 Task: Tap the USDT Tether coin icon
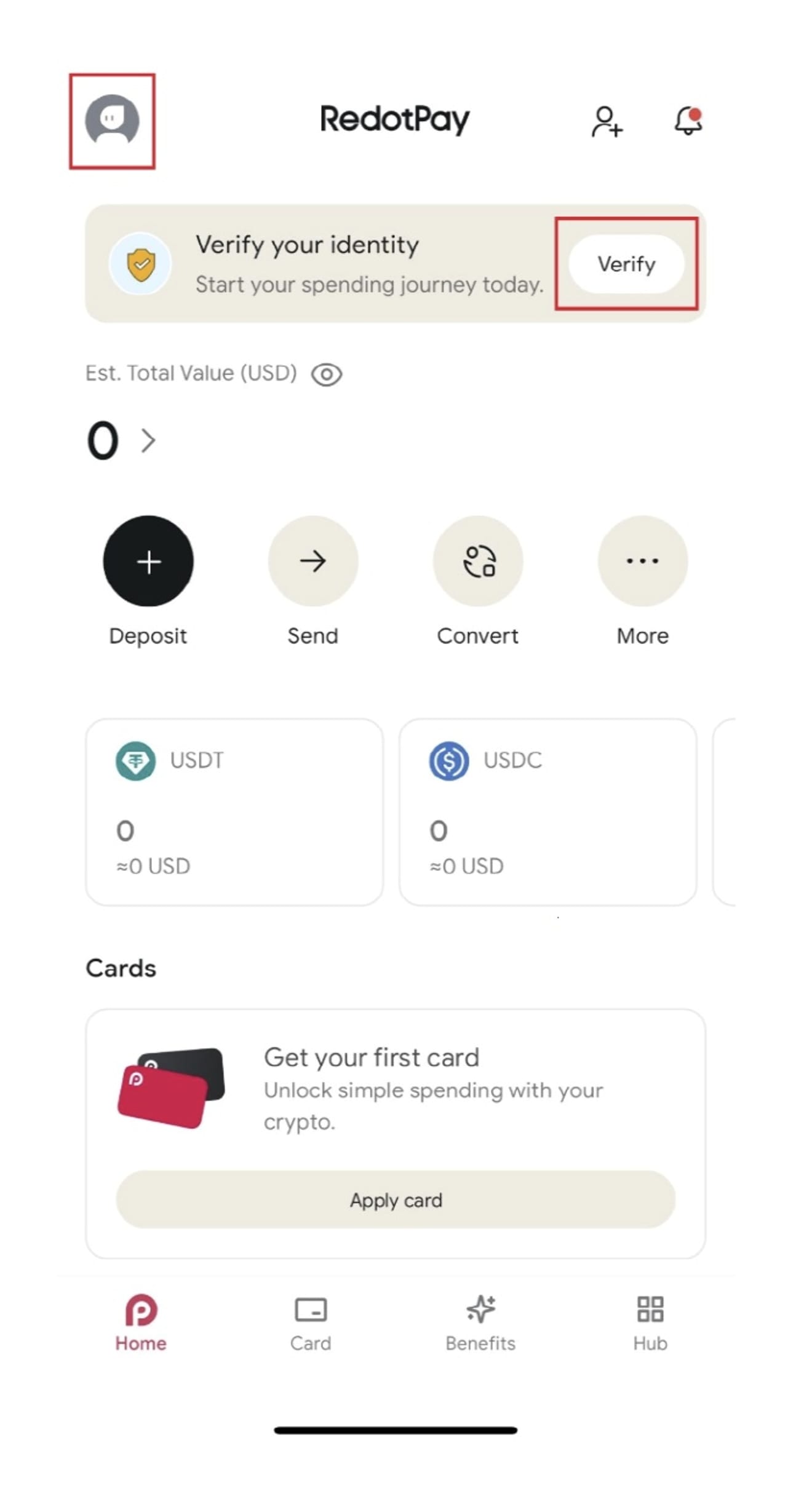tap(135, 761)
